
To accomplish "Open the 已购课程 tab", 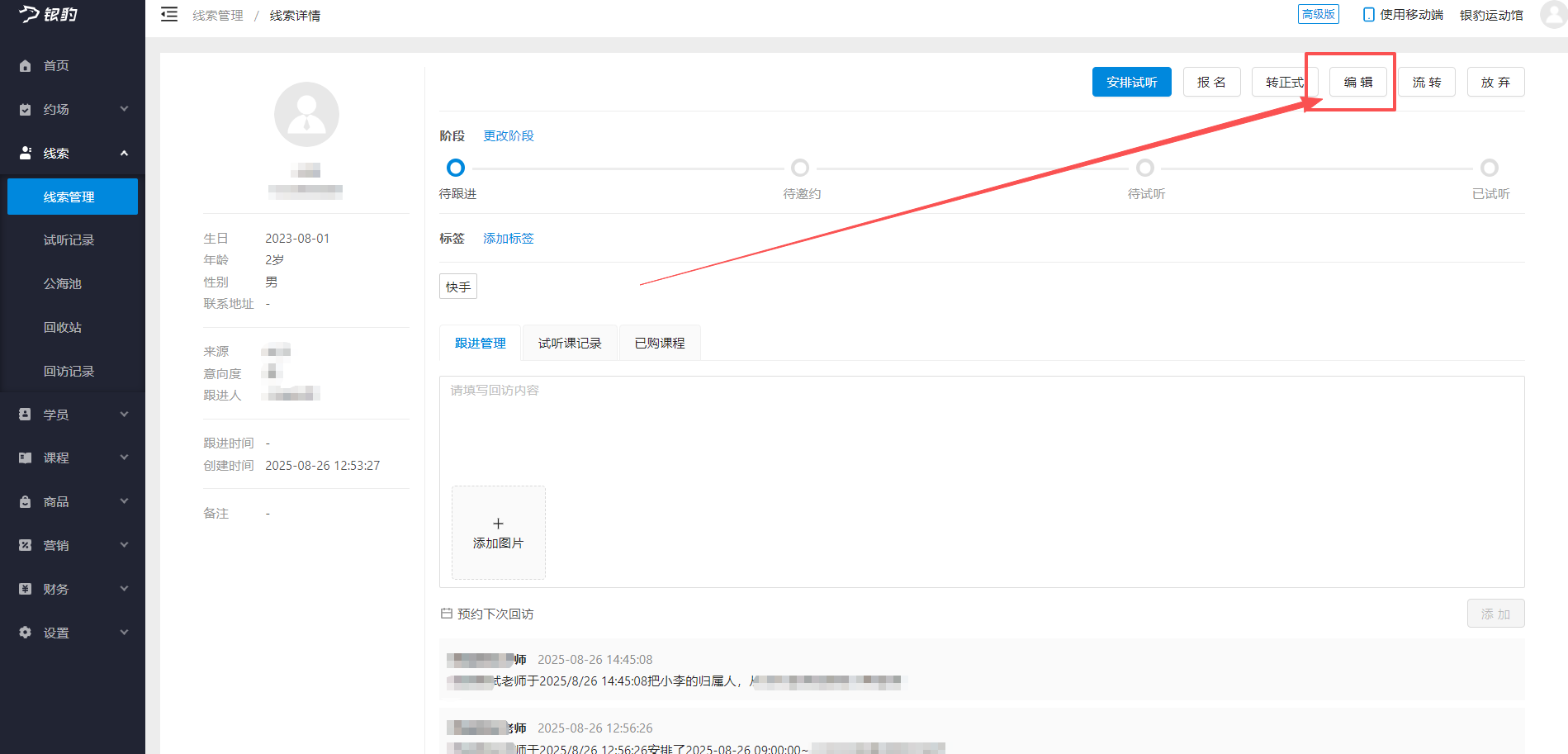I will pos(659,342).
